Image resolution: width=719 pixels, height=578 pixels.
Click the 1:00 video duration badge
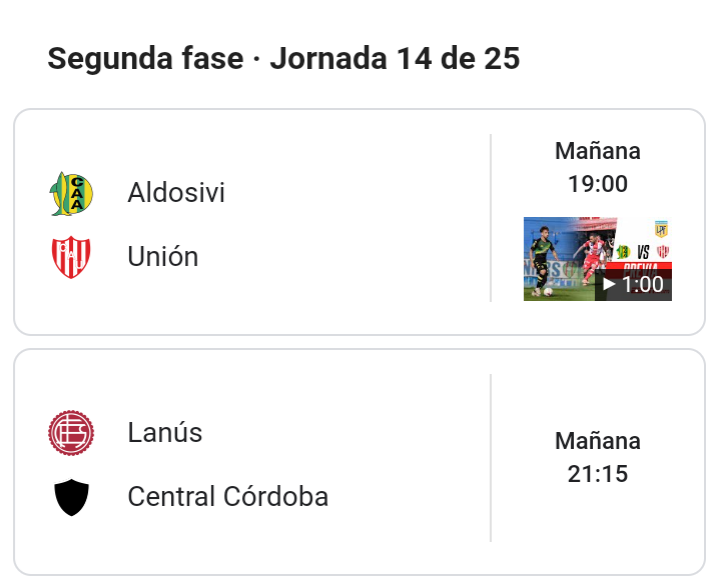click(x=633, y=285)
